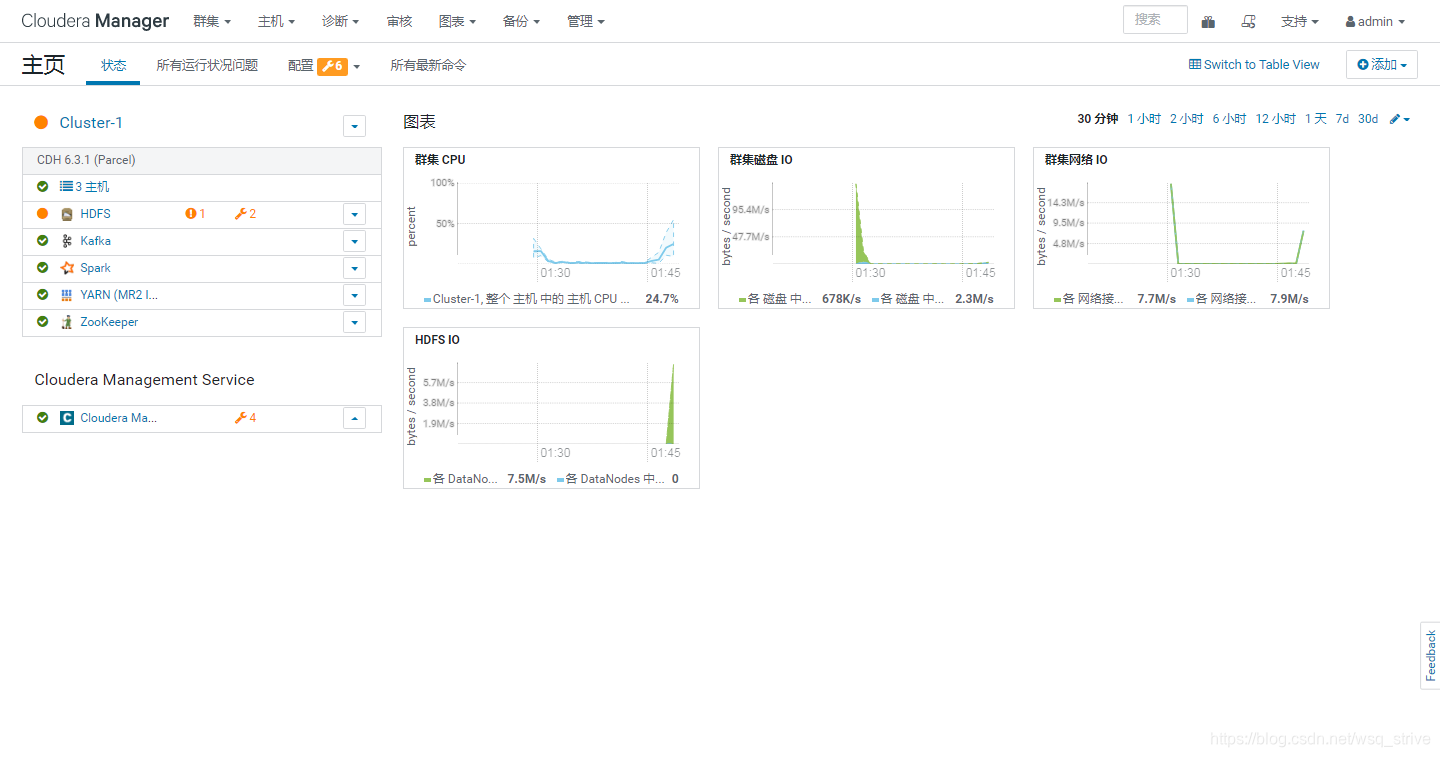Click Switch to Table View link
The height and width of the screenshot is (757, 1440).
1254,64
